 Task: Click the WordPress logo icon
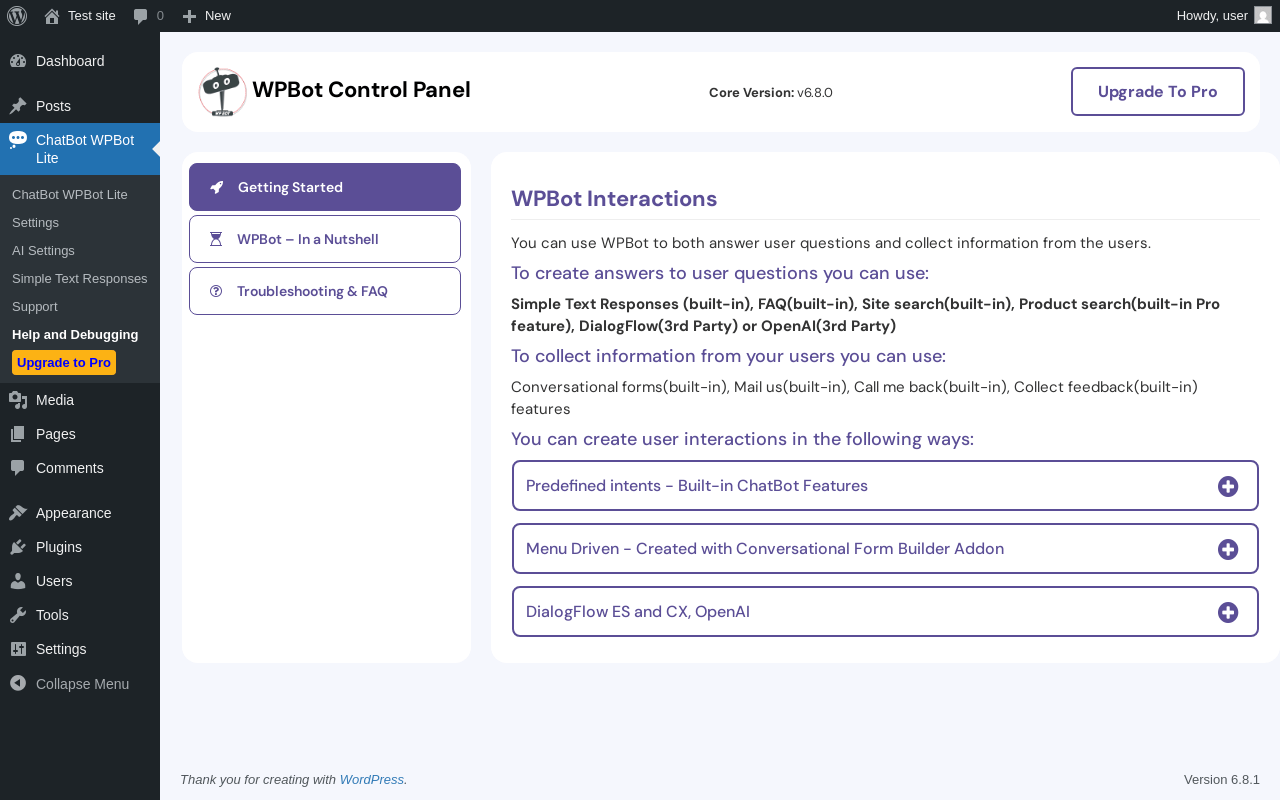tap(17, 16)
